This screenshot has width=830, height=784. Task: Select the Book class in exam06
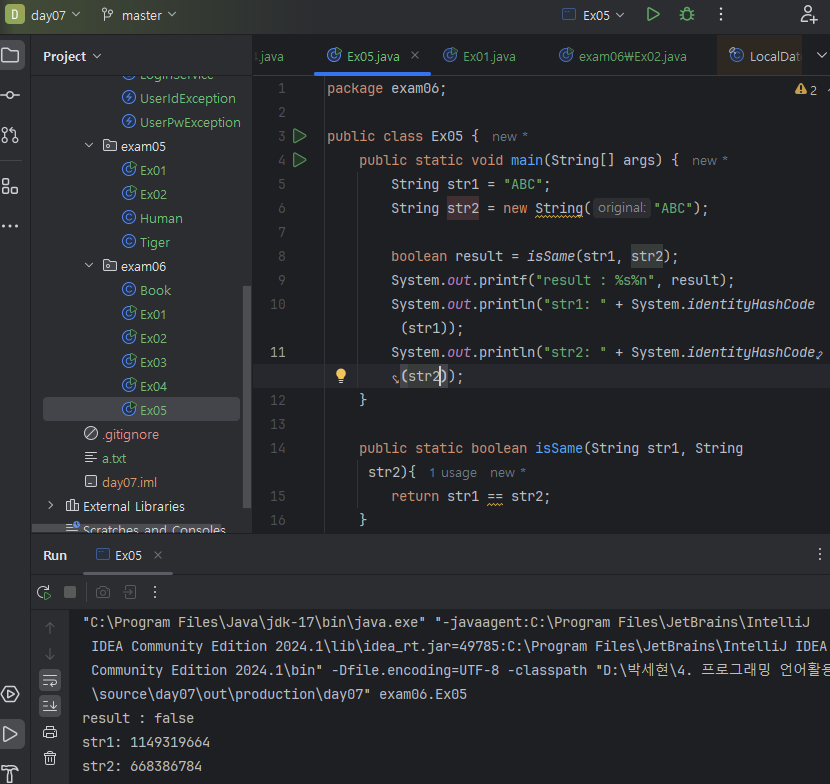click(155, 290)
